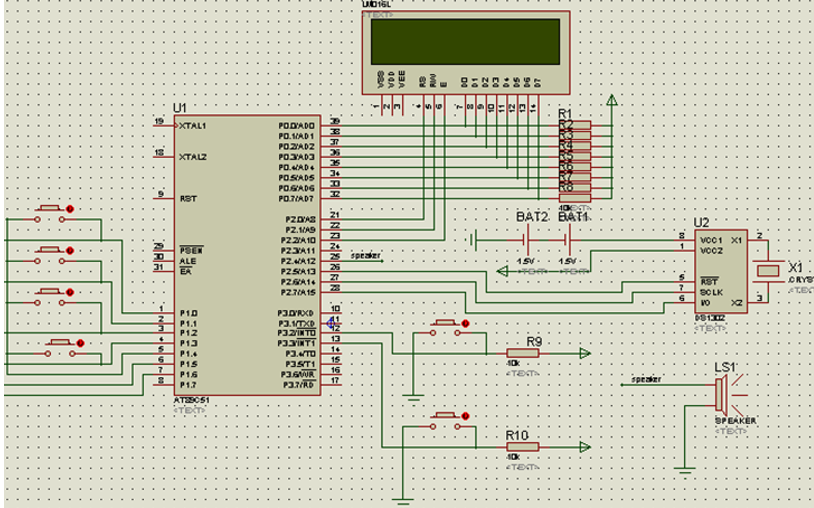Select the push button switch connected to R10
The width and height of the screenshot is (814, 508).
(x=445, y=421)
